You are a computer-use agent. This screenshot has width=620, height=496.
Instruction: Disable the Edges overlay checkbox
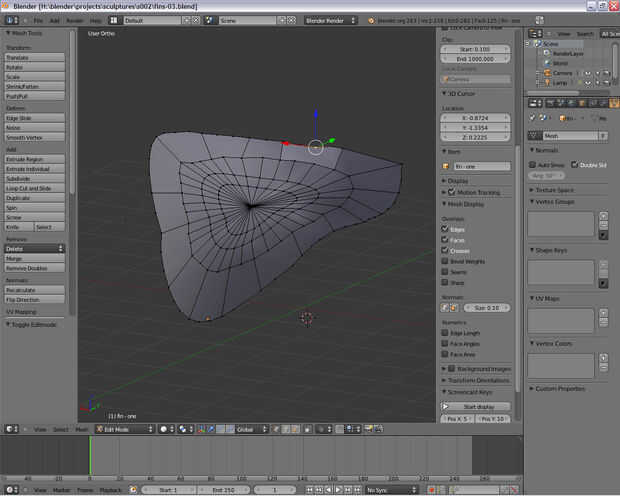(445, 229)
